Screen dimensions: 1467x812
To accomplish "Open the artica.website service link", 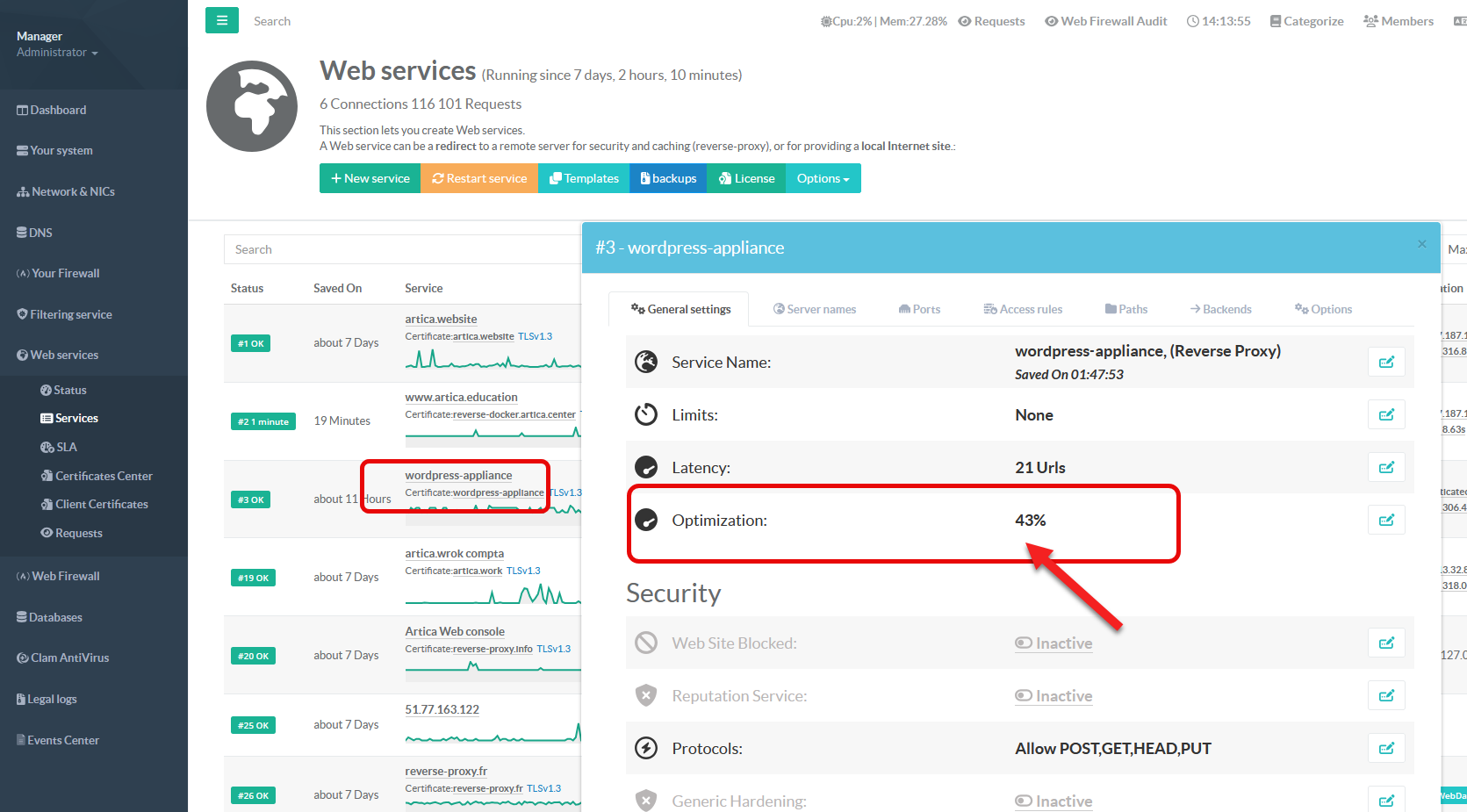I will [441, 319].
